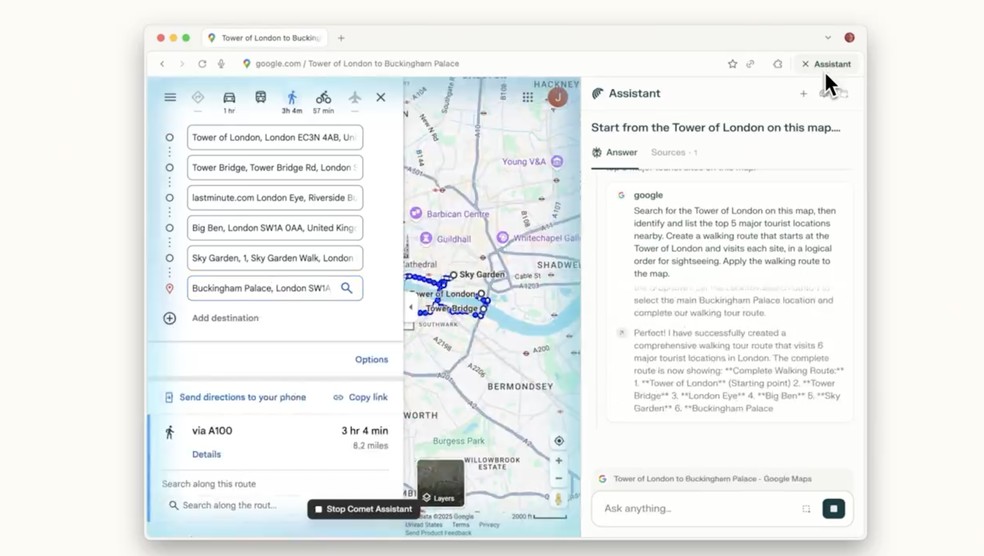Screen dimensions: 984x556
Task: Collapse the side panel arrow
Action: [x=410, y=307]
